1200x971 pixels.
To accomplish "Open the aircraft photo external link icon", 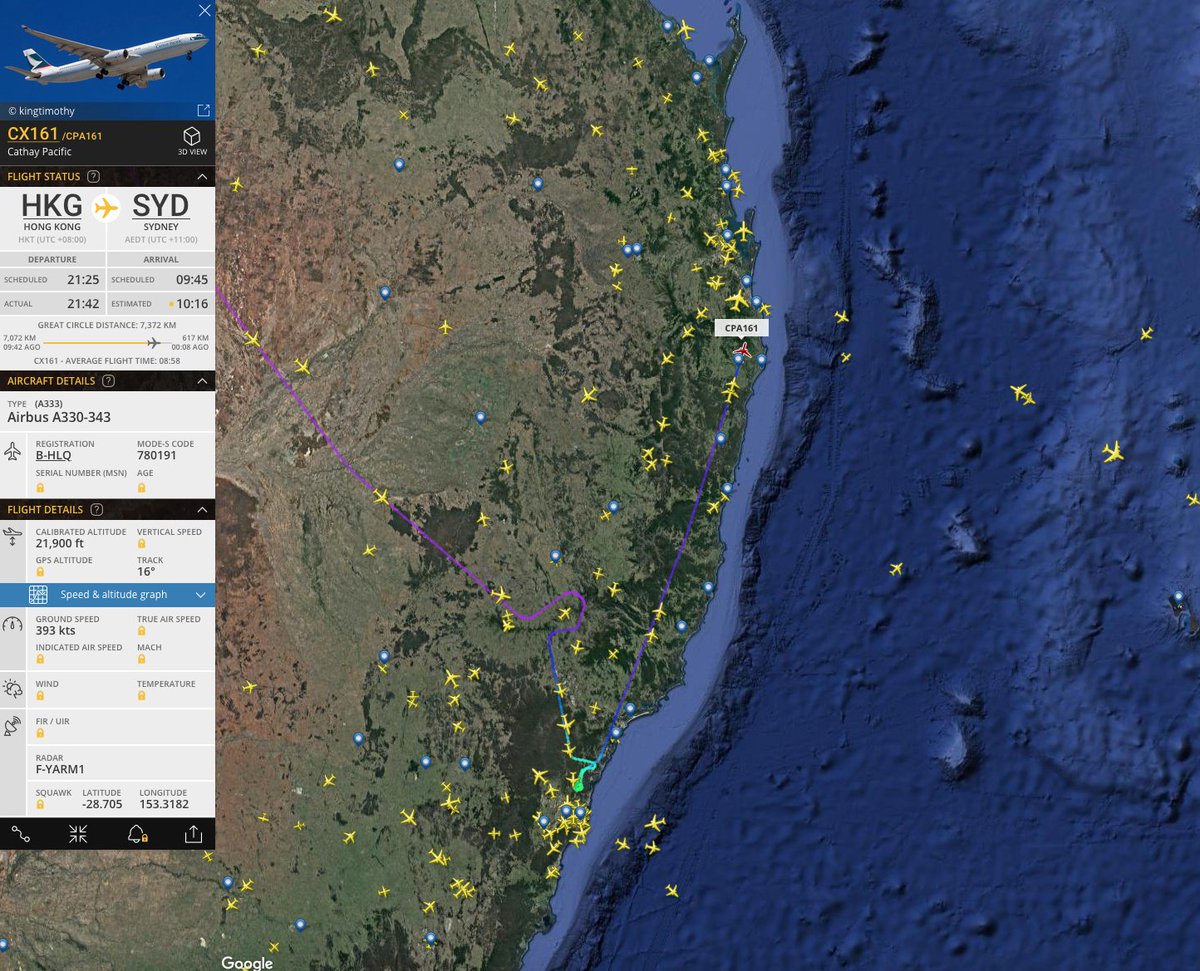I will [x=203, y=110].
